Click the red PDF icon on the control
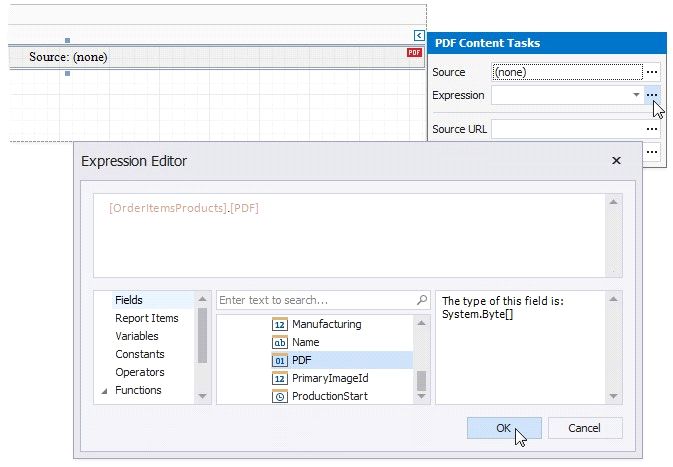The height and width of the screenshot is (467, 673). point(414,53)
